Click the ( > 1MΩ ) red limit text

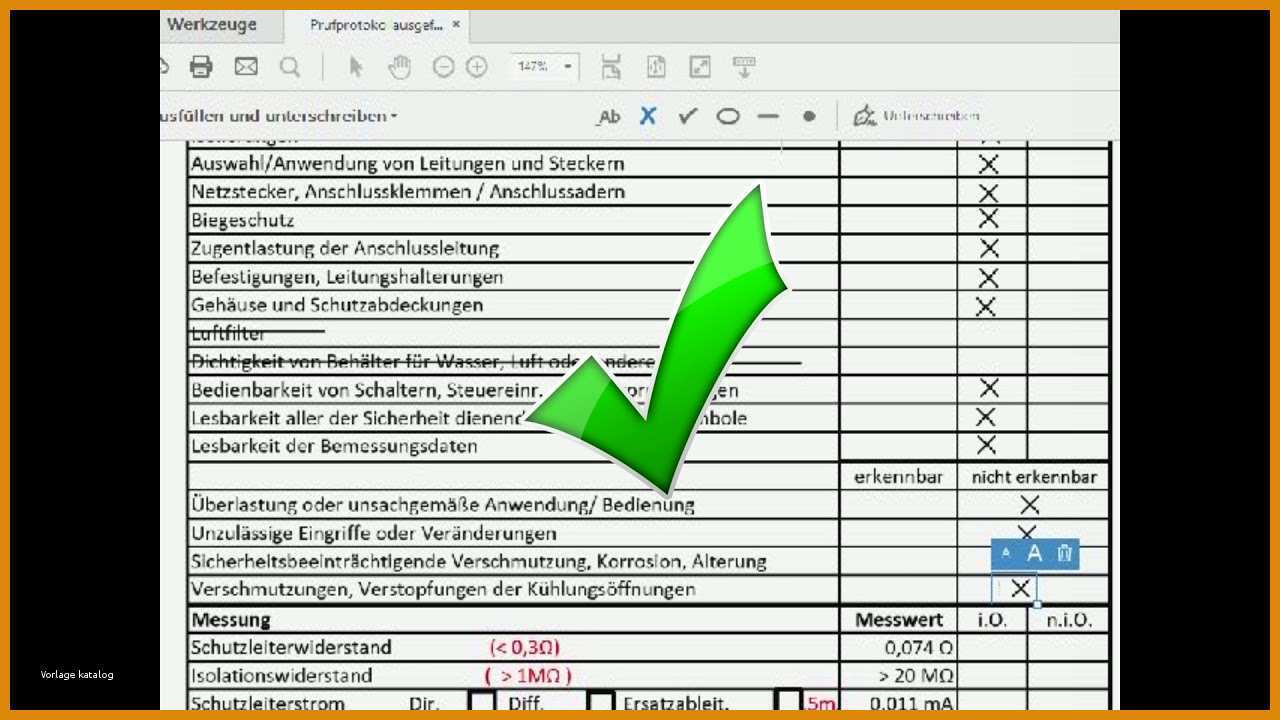(x=528, y=675)
